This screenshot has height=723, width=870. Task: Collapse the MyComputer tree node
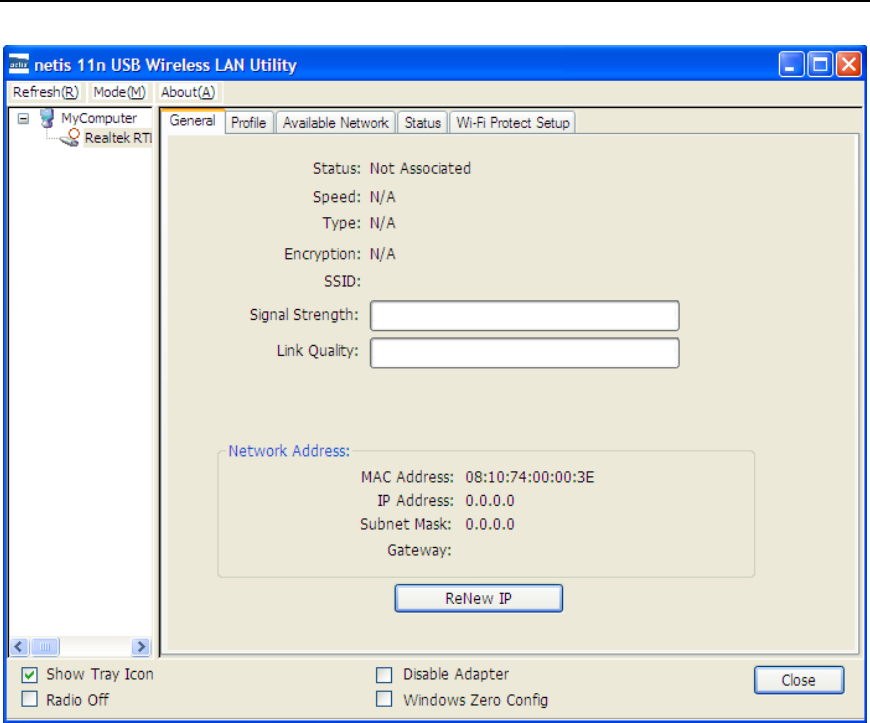(23, 118)
